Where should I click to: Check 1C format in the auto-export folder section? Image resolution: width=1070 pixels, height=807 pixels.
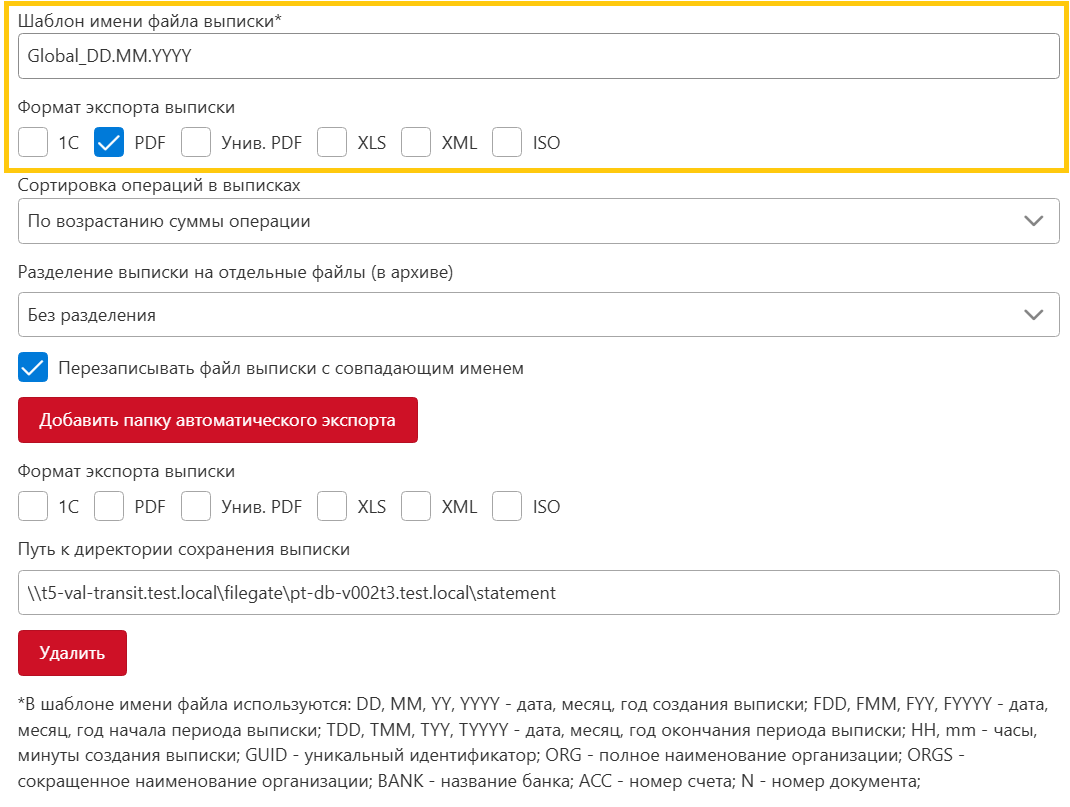pos(33,506)
